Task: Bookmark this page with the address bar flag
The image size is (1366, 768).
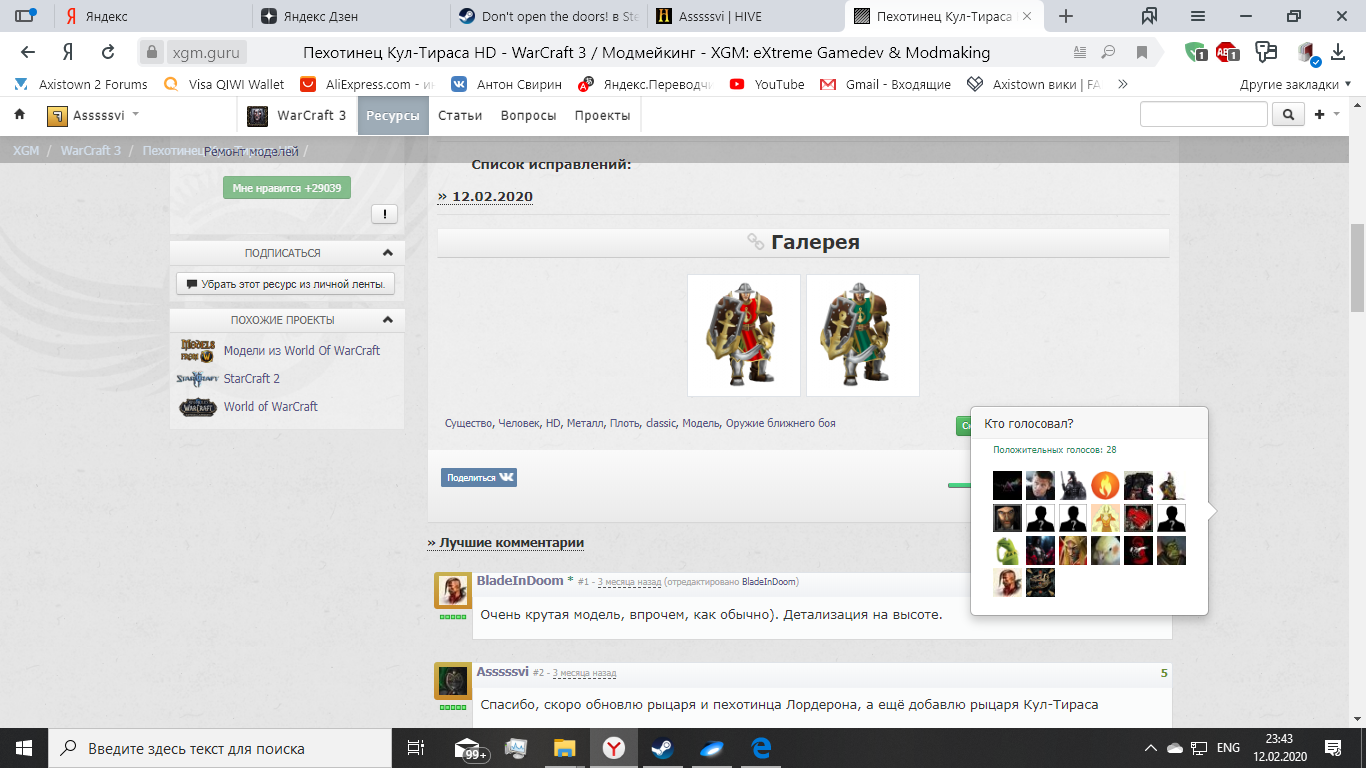Action: pyautogui.click(x=1141, y=52)
